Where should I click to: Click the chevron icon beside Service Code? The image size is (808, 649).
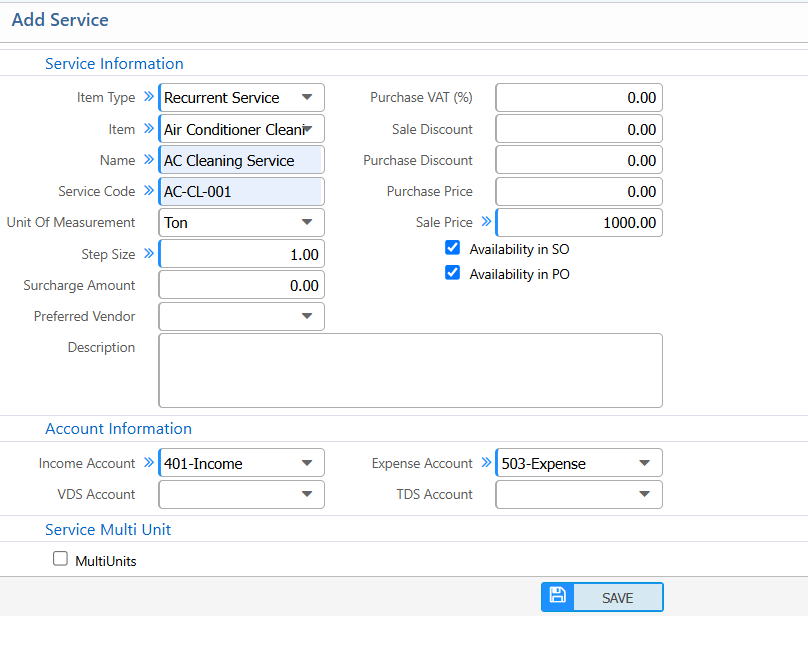(x=148, y=190)
